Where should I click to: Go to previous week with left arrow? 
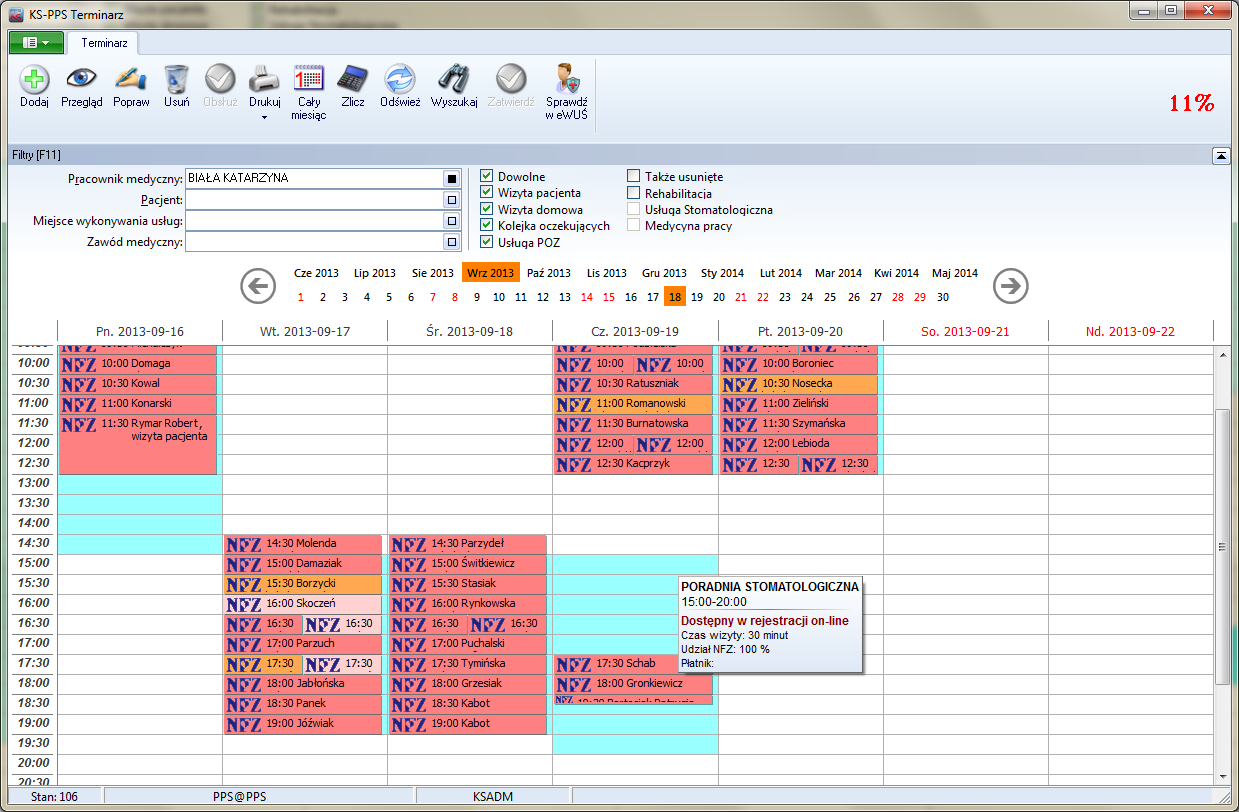tap(258, 287)
